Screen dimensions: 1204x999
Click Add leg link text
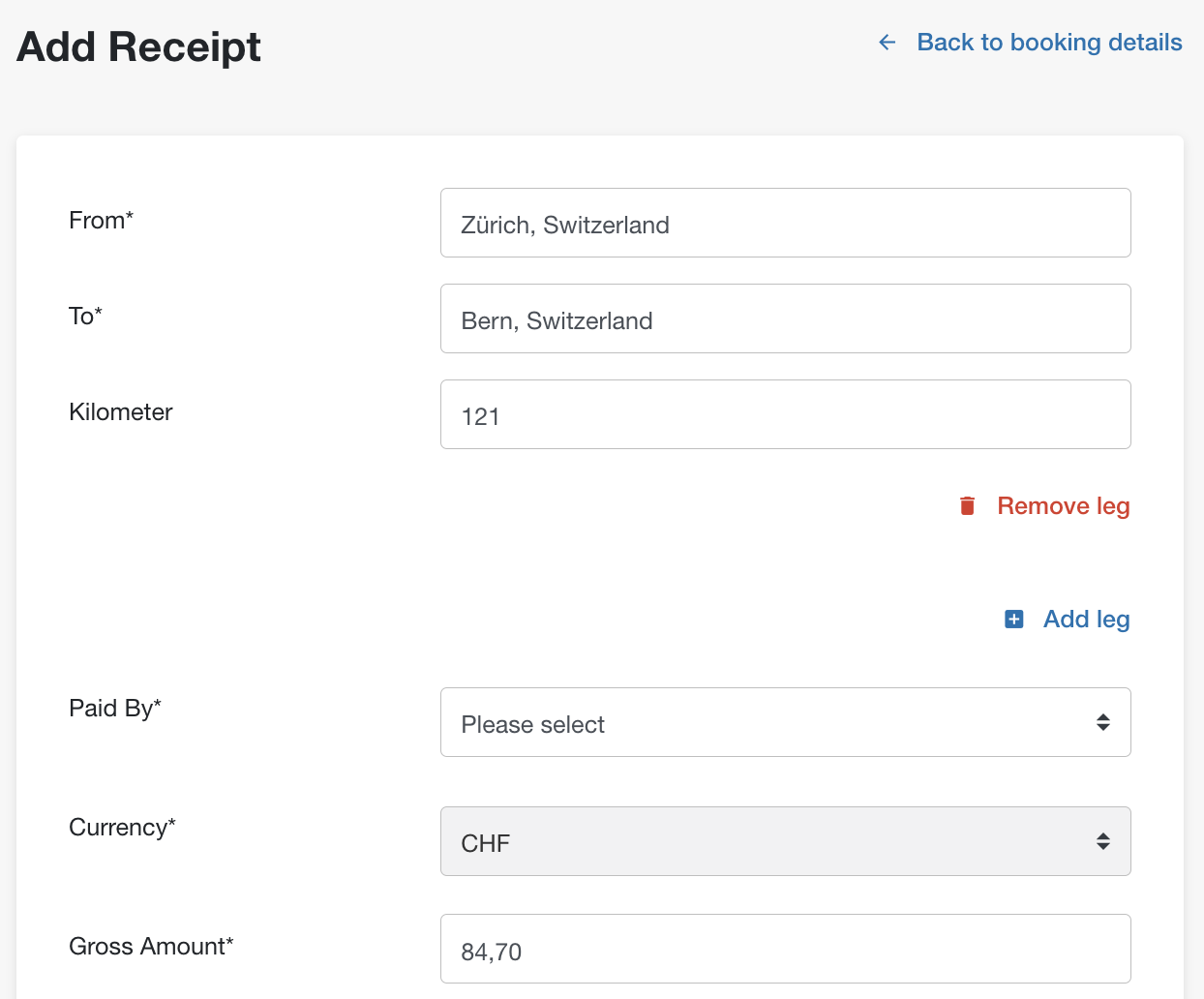(1086, 620)
